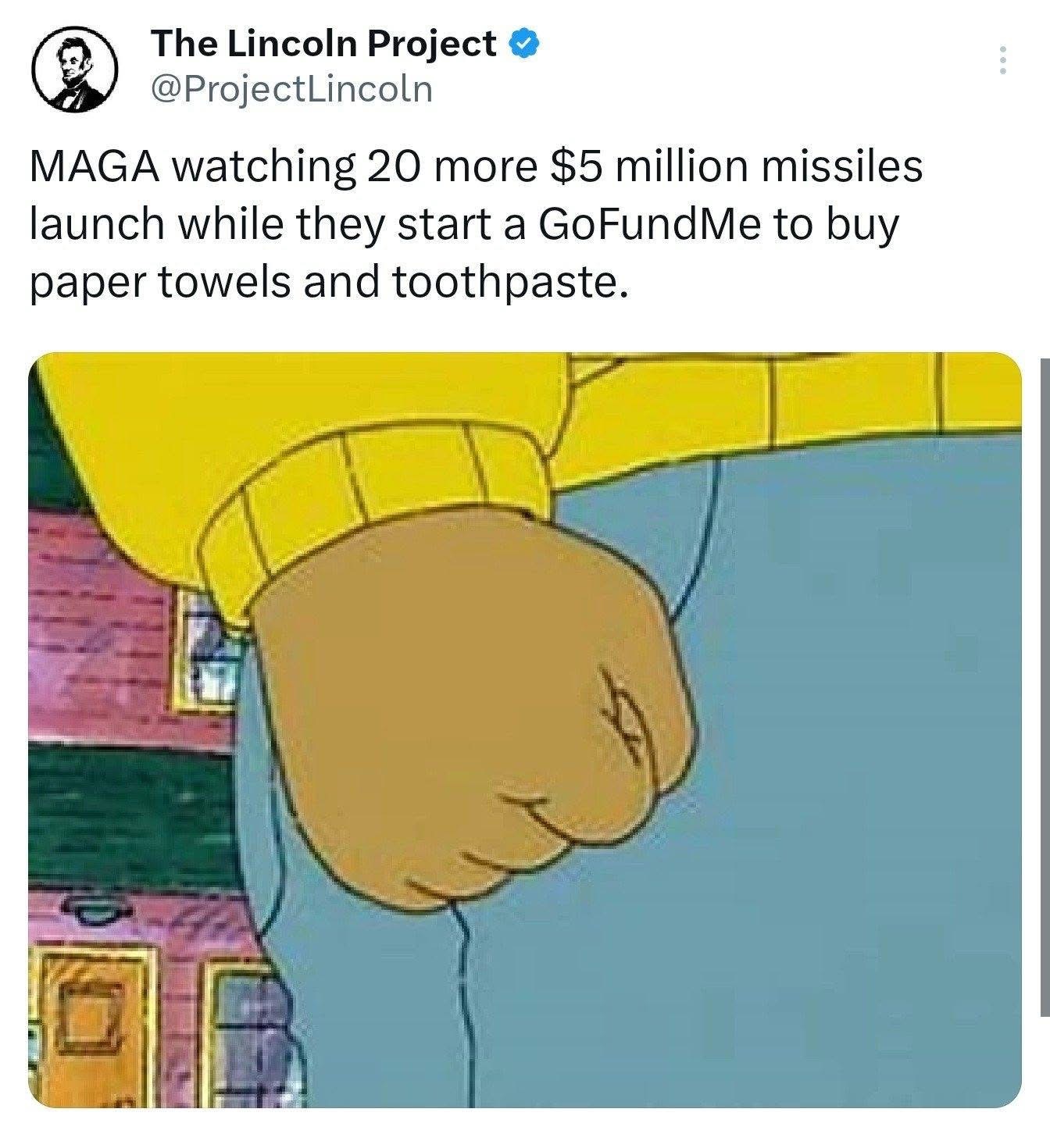
Task: Click the "$5 million" text in the tweet
Action: point(644,167)
